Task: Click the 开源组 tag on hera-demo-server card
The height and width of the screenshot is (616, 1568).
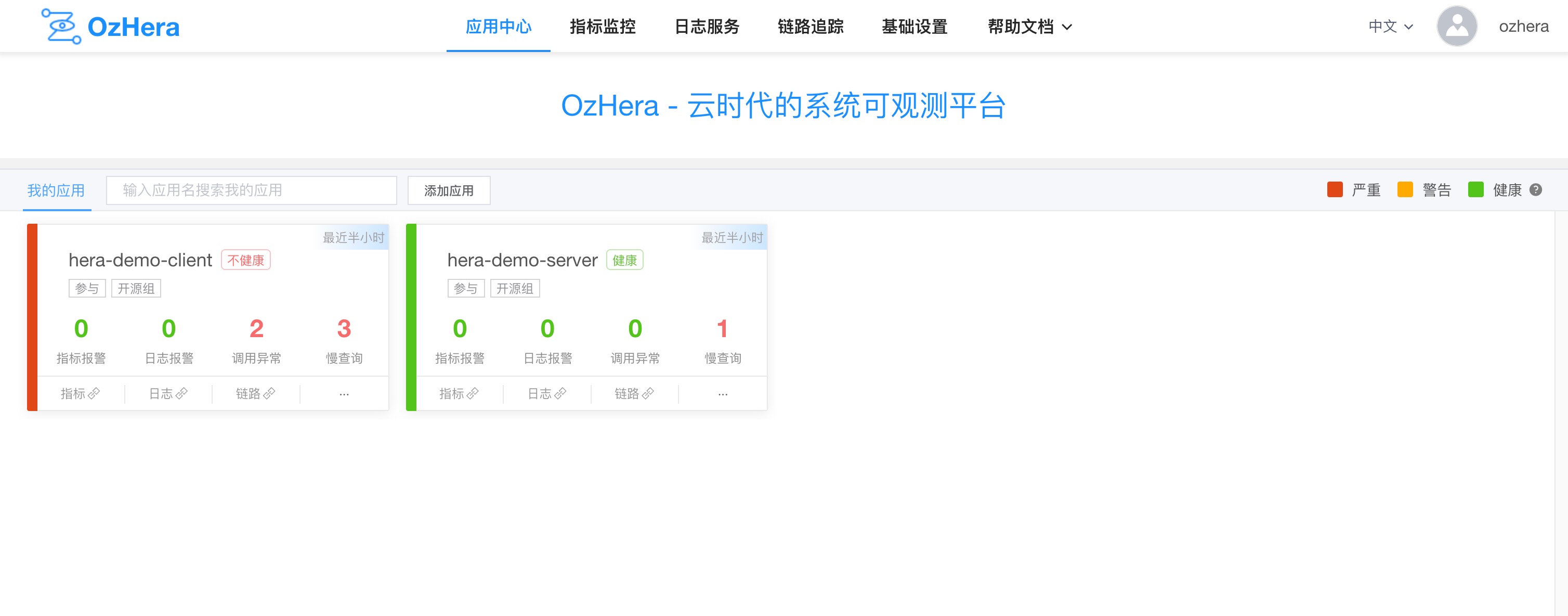Action: tap(514, 288)
